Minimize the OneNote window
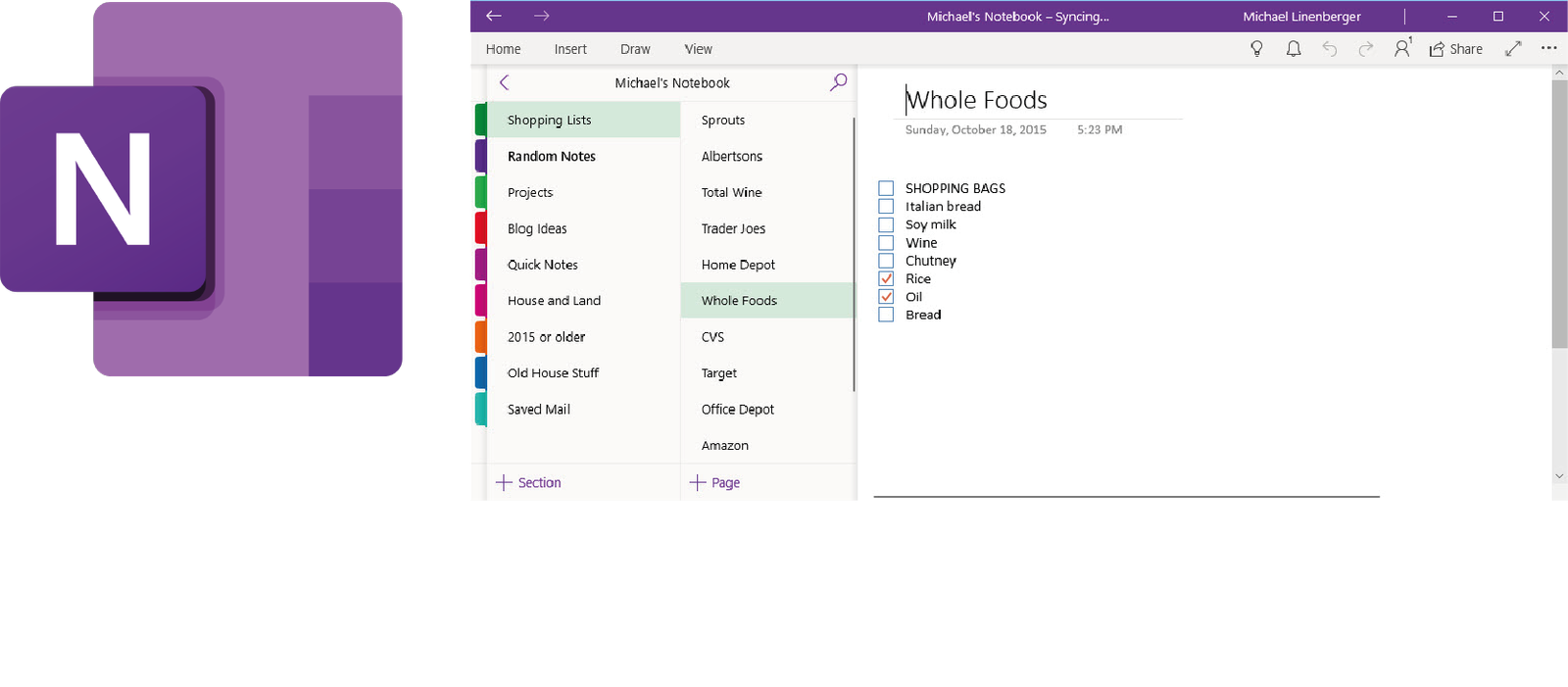 [x=1452, y=17]
